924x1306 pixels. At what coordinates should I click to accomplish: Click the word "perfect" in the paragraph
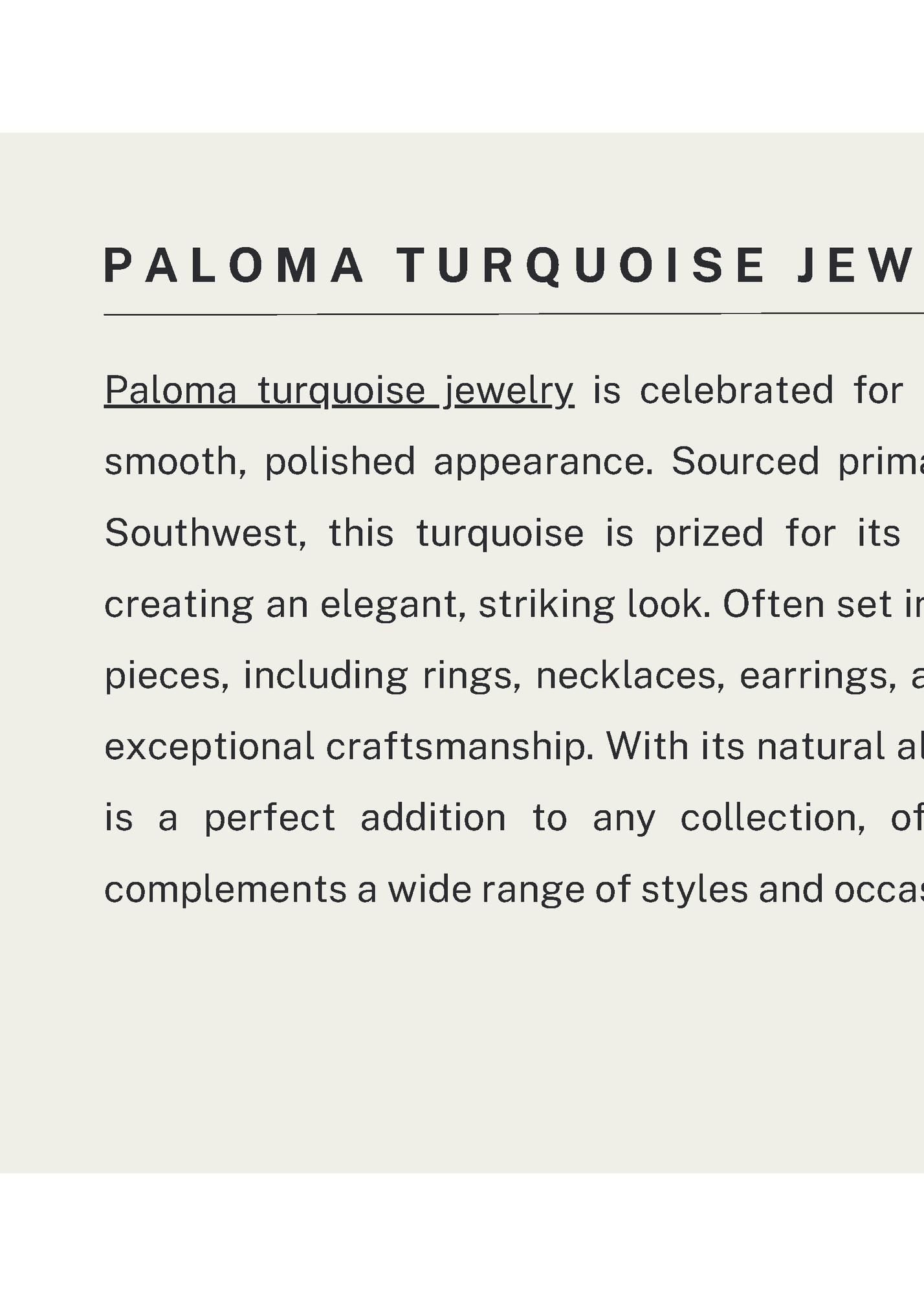[x=270, y=818]
